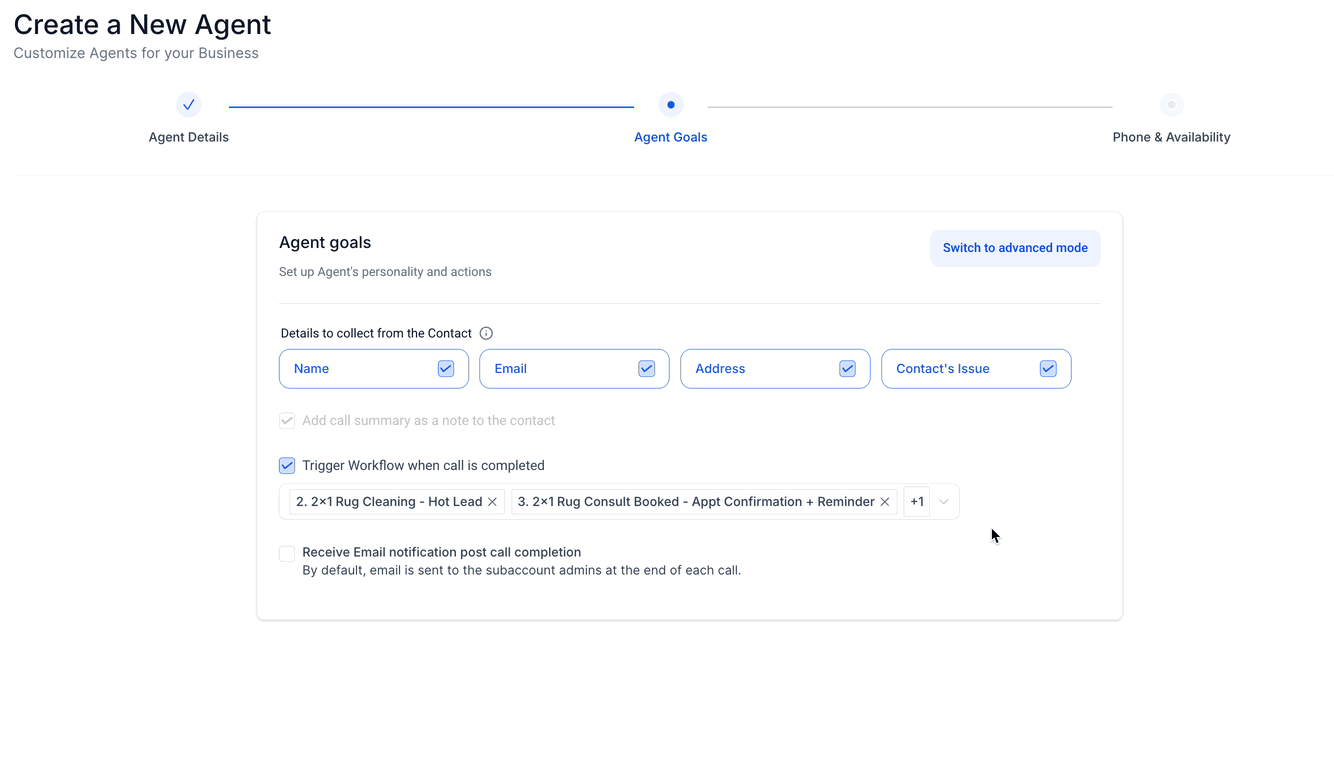
Task: Open the workflow multi-select field
Action: pyautogui.click(x=619, y=502)
